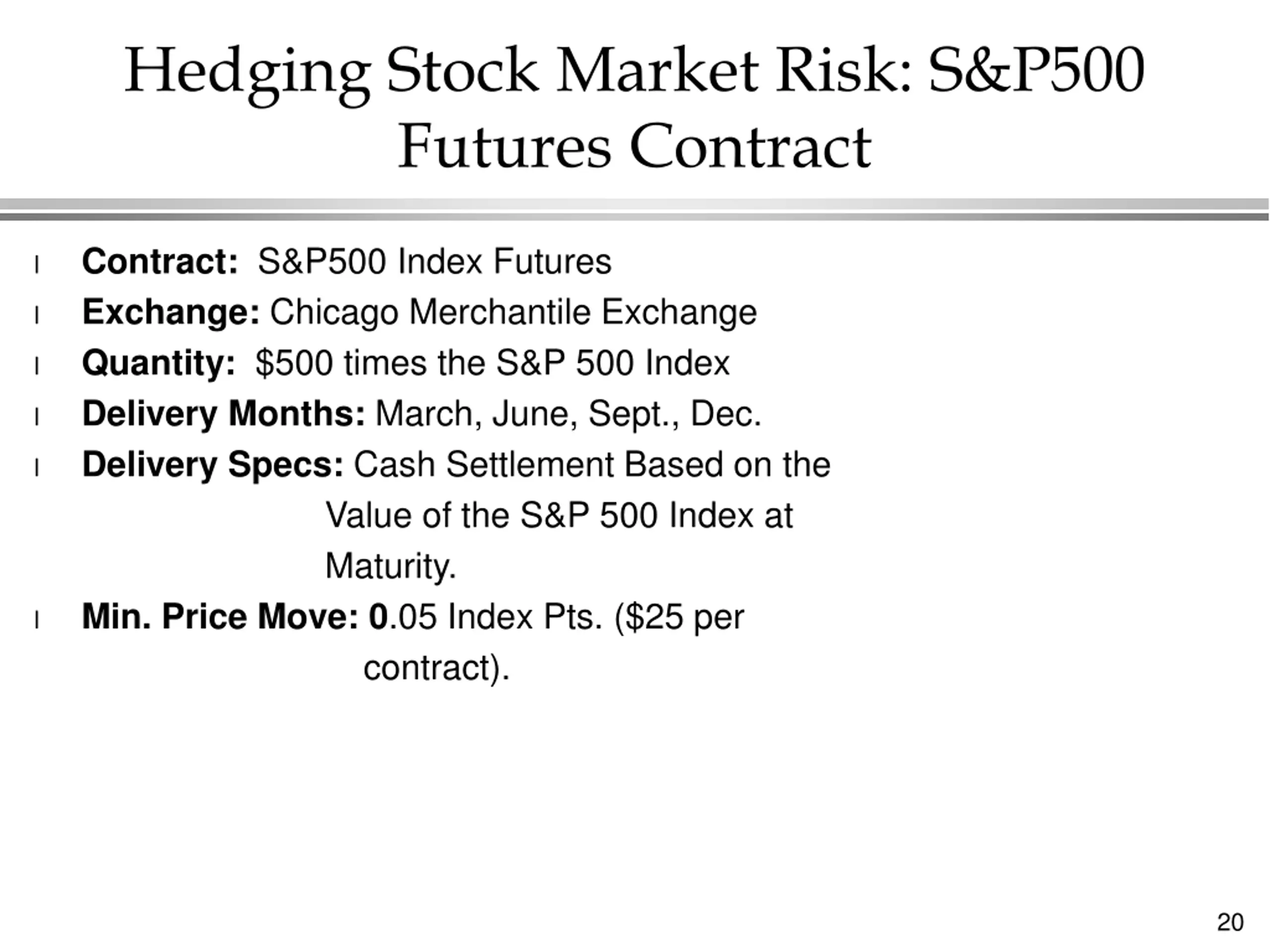The height and width of the screenshot is (952, 1270).
Task: Click the word 'Maturity.'
Action: click(x=390, y=566)
